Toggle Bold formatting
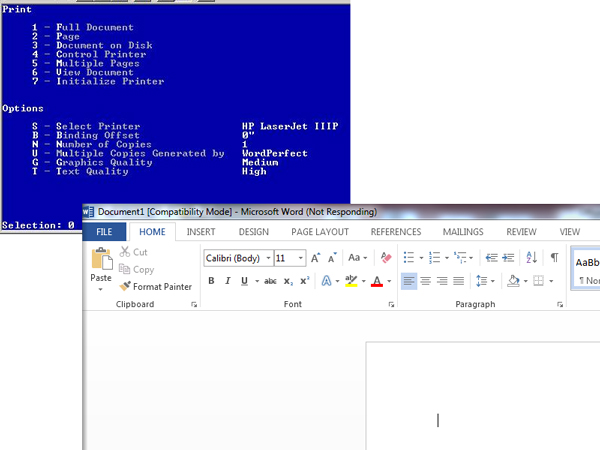The height and width of the screenshot is (450, 600). point(212,282)
